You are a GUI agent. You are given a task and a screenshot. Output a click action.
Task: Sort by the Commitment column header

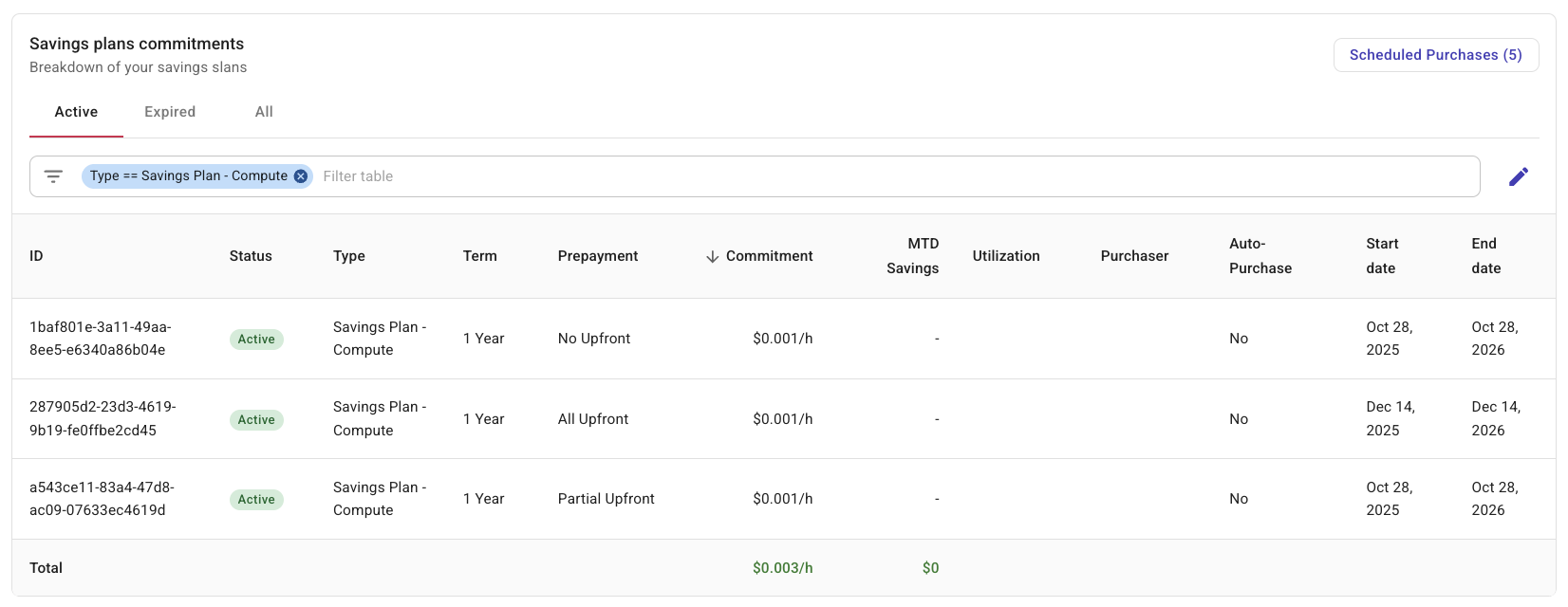769,256
